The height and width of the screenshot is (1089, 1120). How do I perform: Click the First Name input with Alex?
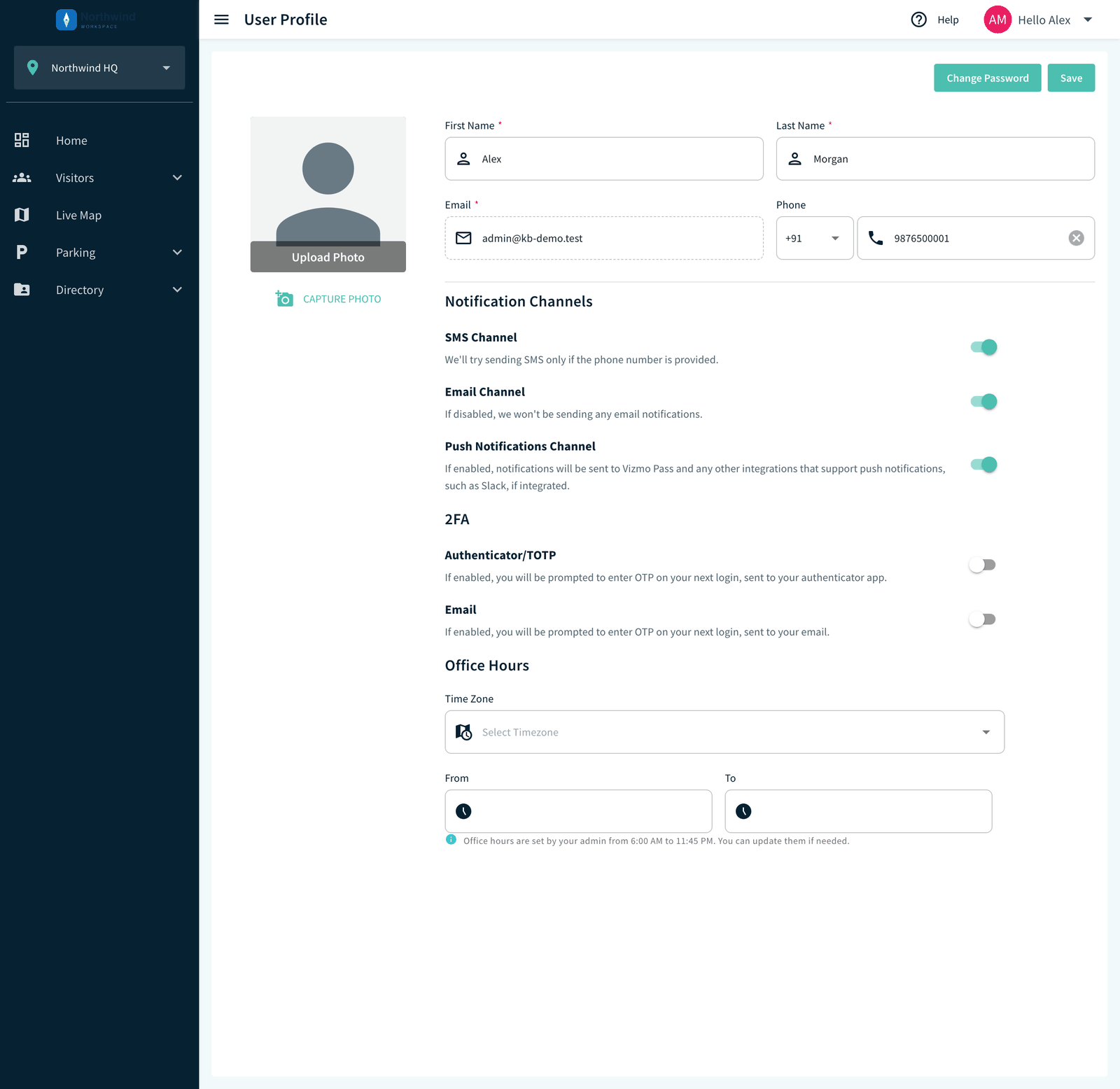(604, 159)
